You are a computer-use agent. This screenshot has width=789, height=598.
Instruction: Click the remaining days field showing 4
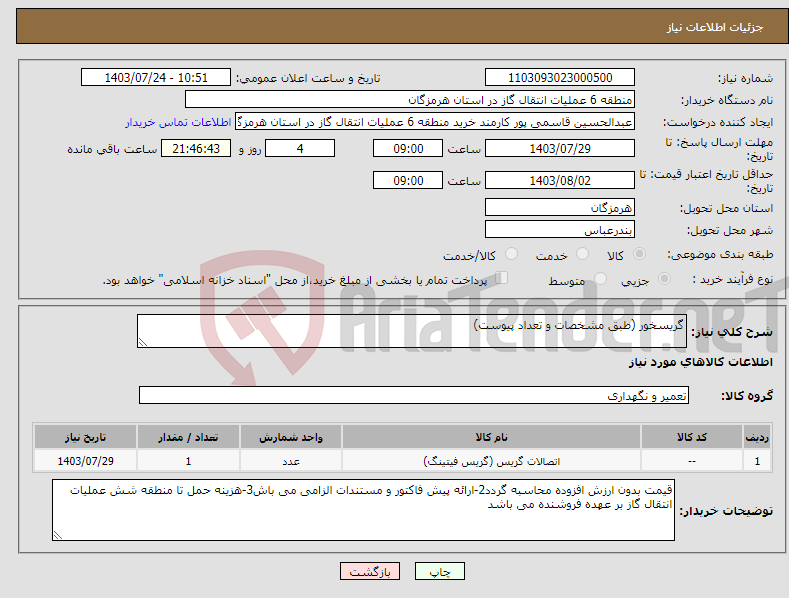300,148
